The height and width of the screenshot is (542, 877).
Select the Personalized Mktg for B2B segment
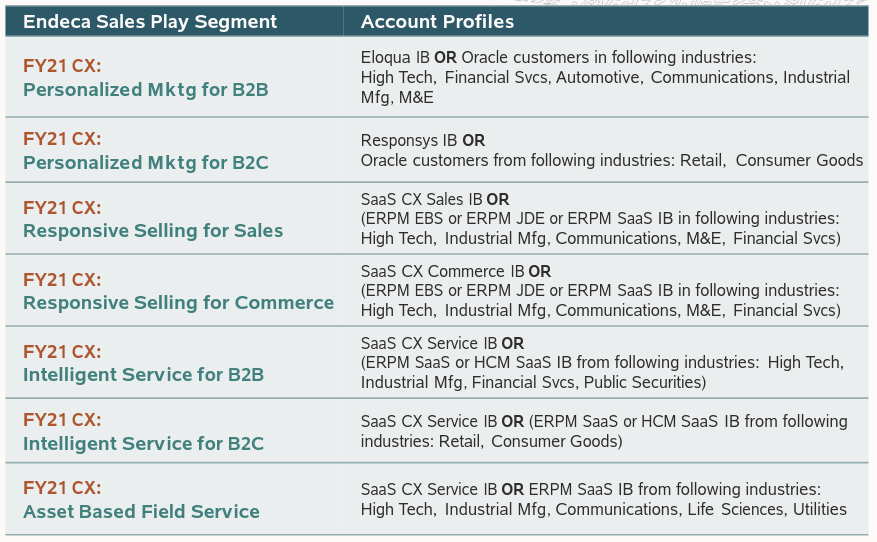coord(145,90)
